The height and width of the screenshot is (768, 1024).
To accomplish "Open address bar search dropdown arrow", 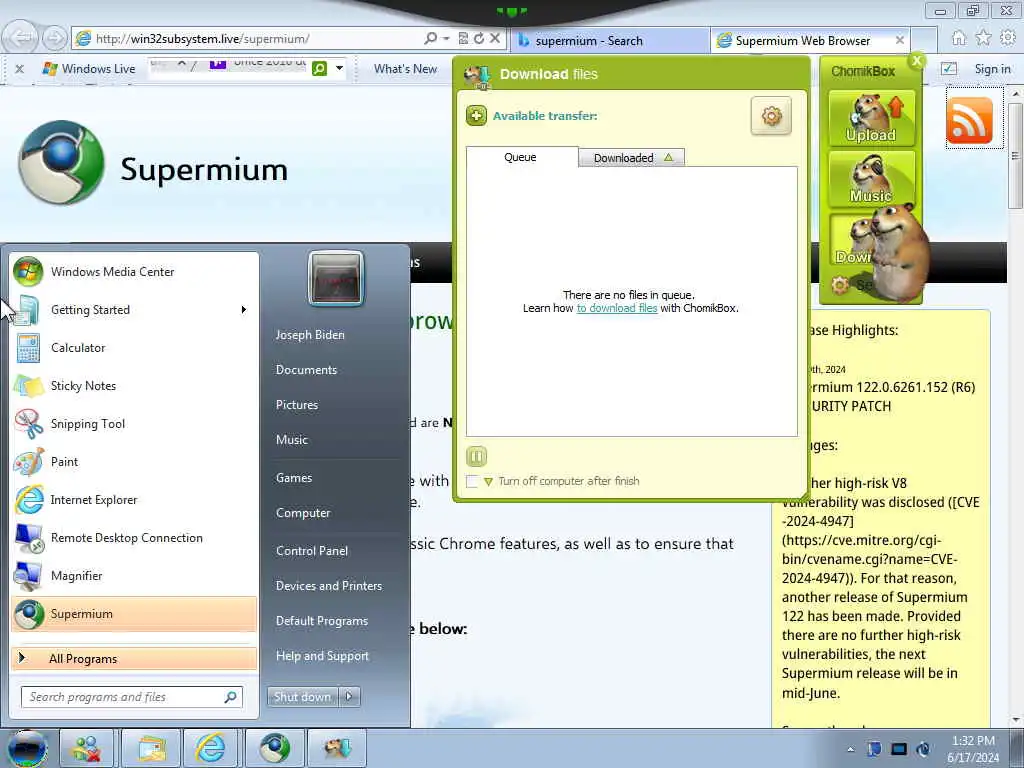I will (446, 39).
